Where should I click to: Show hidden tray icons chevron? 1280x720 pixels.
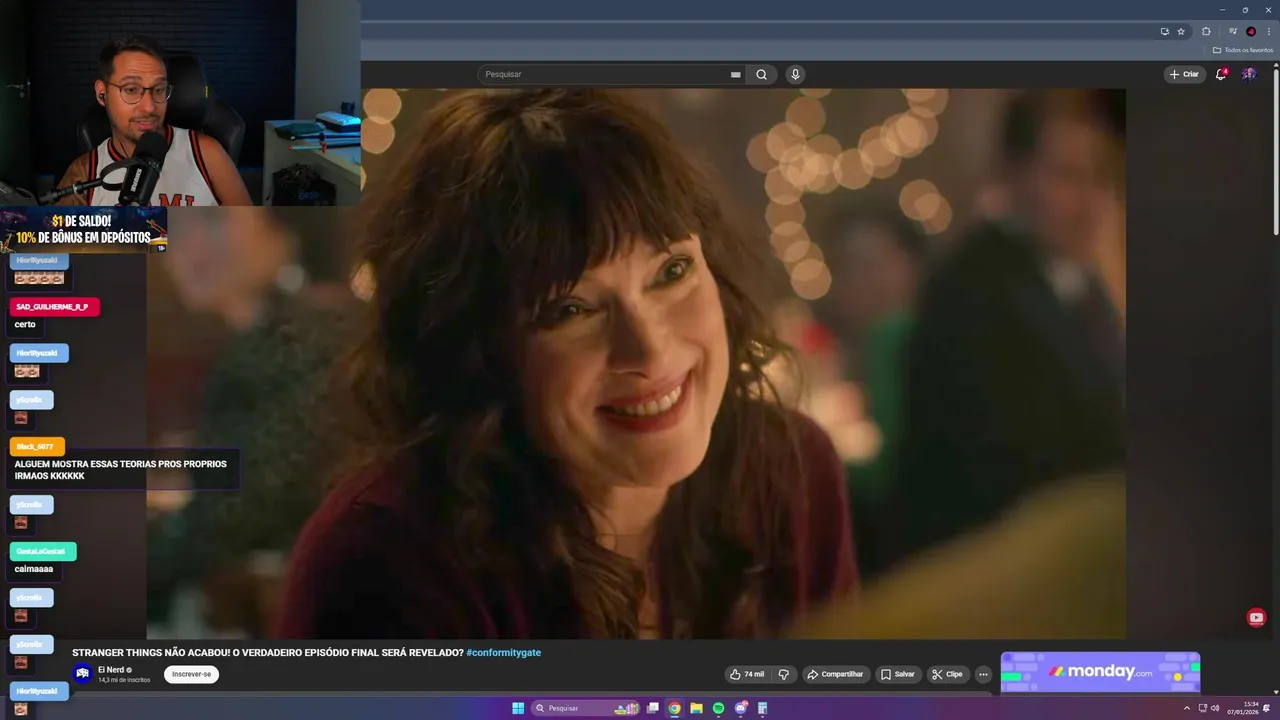pos(1187,708)
